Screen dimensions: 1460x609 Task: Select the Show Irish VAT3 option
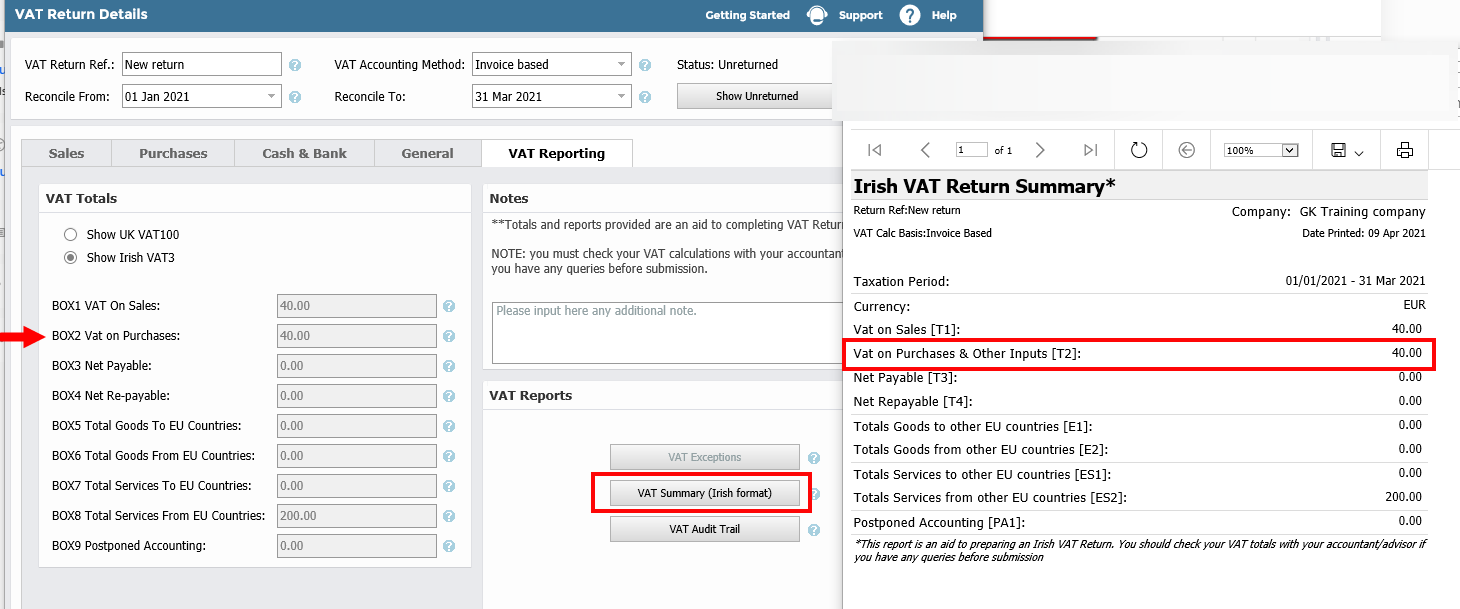70,256
